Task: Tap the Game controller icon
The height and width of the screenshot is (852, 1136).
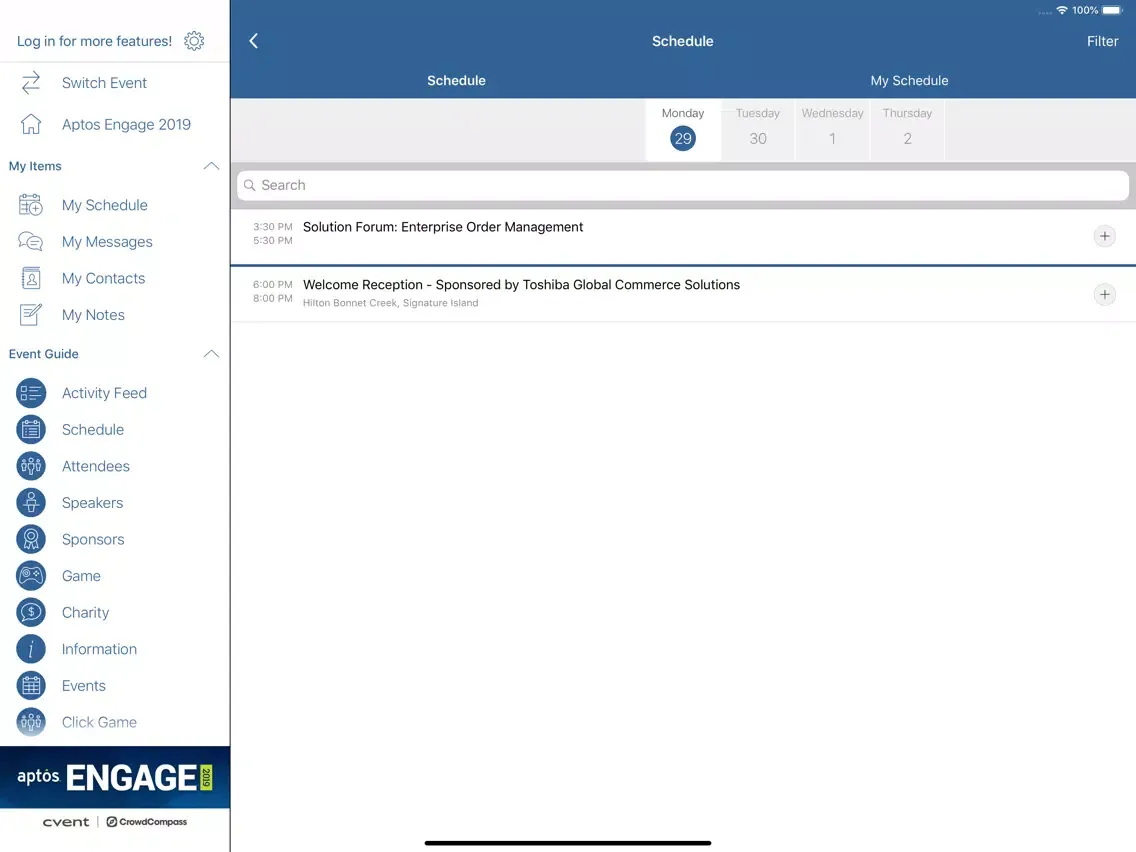Action: tap(30, 576)
